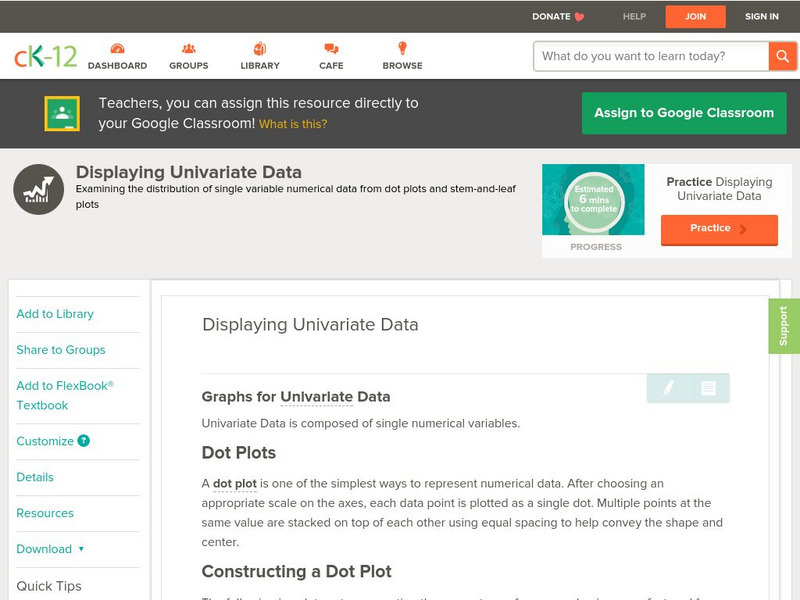Image resolution: width=800 pixels, height=600 pixels.
Task: Click the underlined 'dot plot' term
Action: click(x=235, y=484)
